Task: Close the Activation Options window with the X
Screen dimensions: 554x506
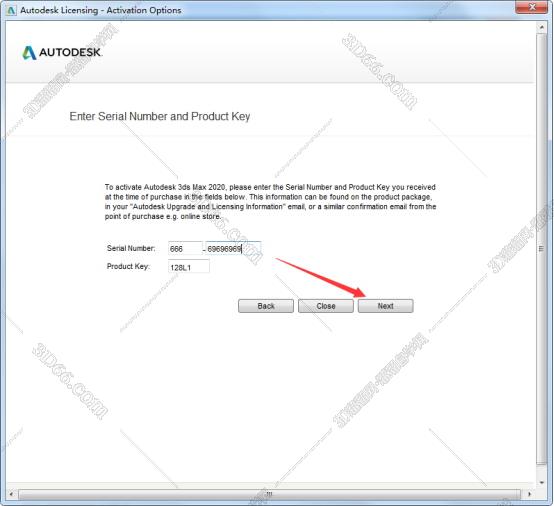Action: click(532, 7)
